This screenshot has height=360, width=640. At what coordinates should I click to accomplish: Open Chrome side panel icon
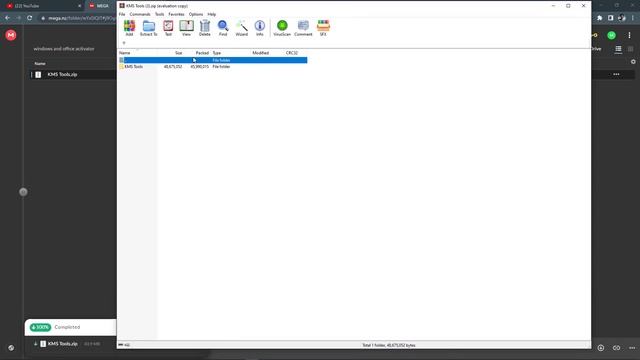click(x=611, y=18)
